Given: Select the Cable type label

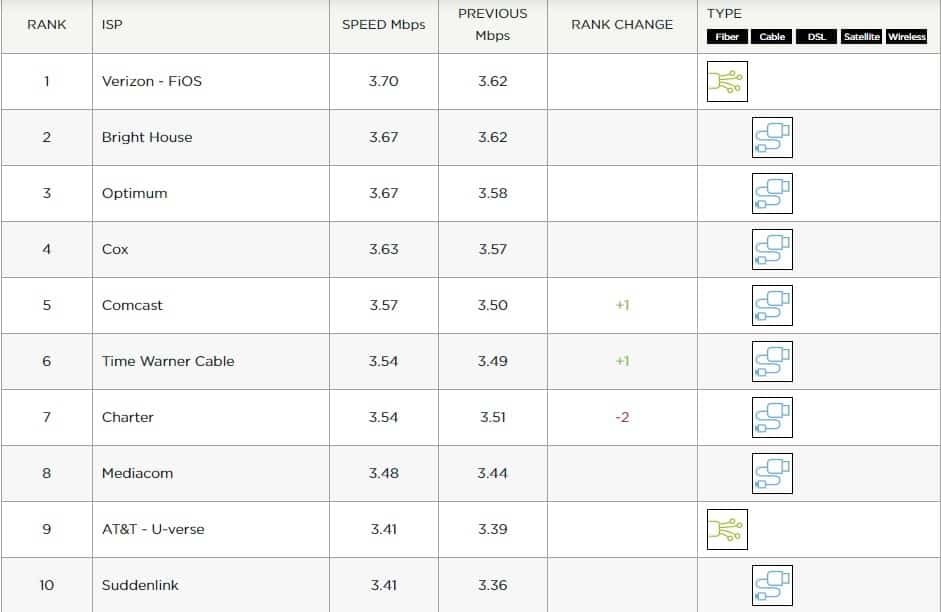Looking at the screenshot, I should click(772, 37).
